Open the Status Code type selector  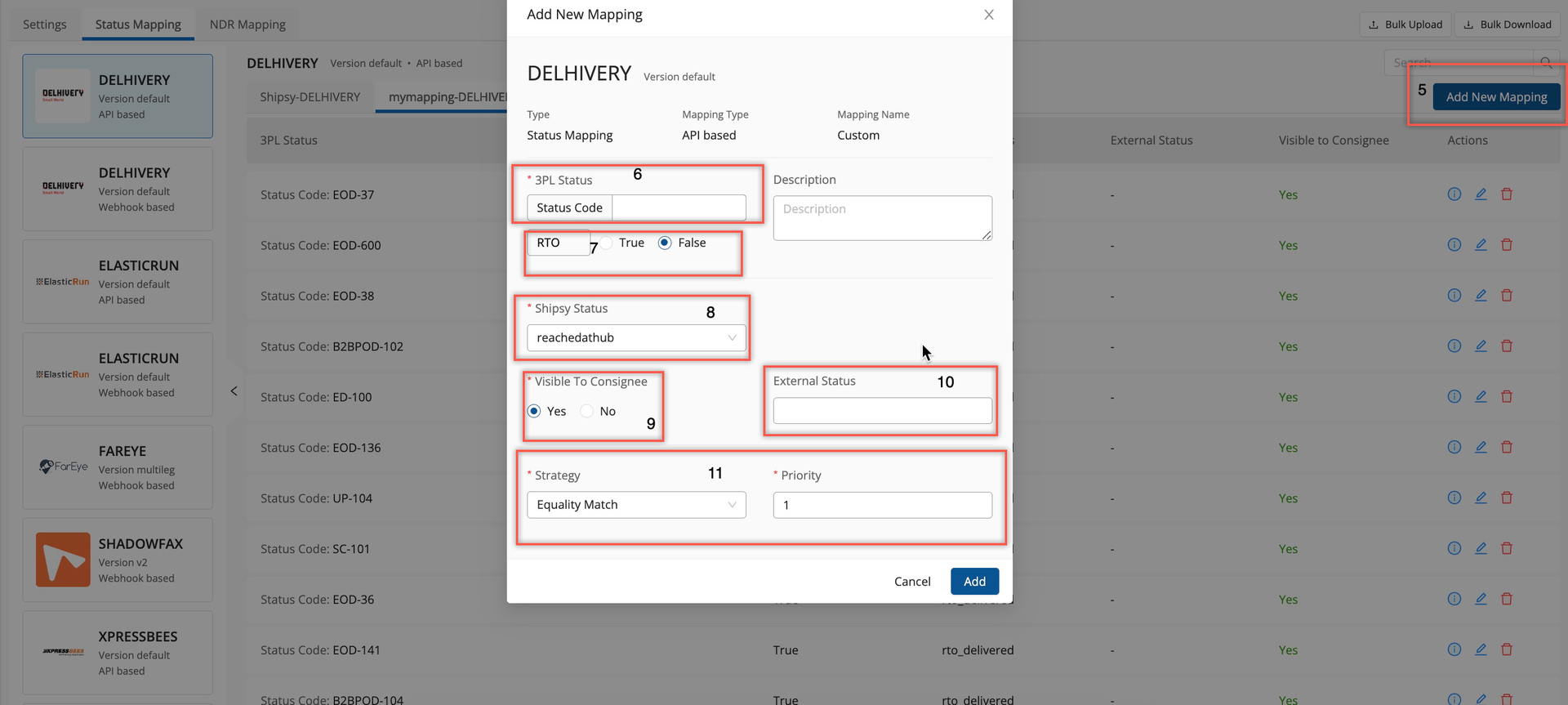pos(569,208)
